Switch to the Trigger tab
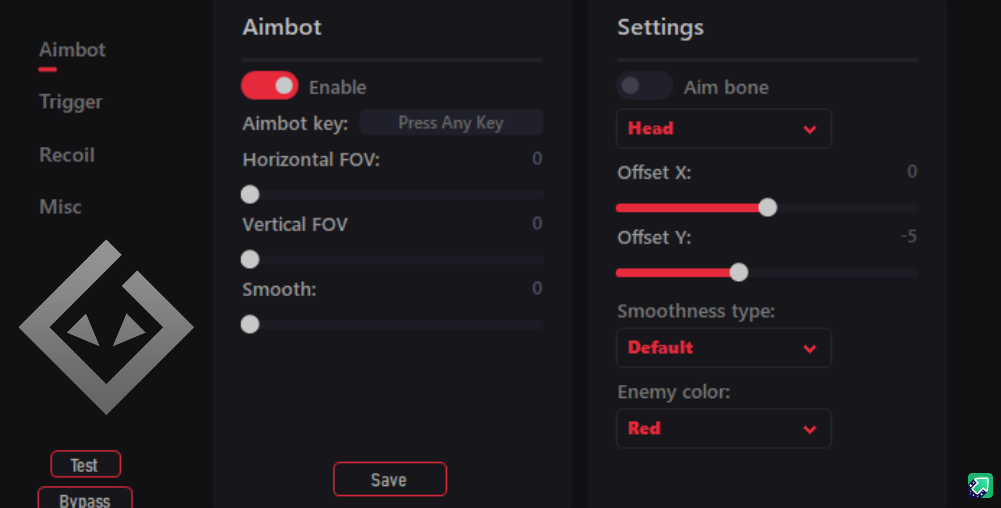The width and height of the screenshot is (1001, 508). (x=70, y=102)
